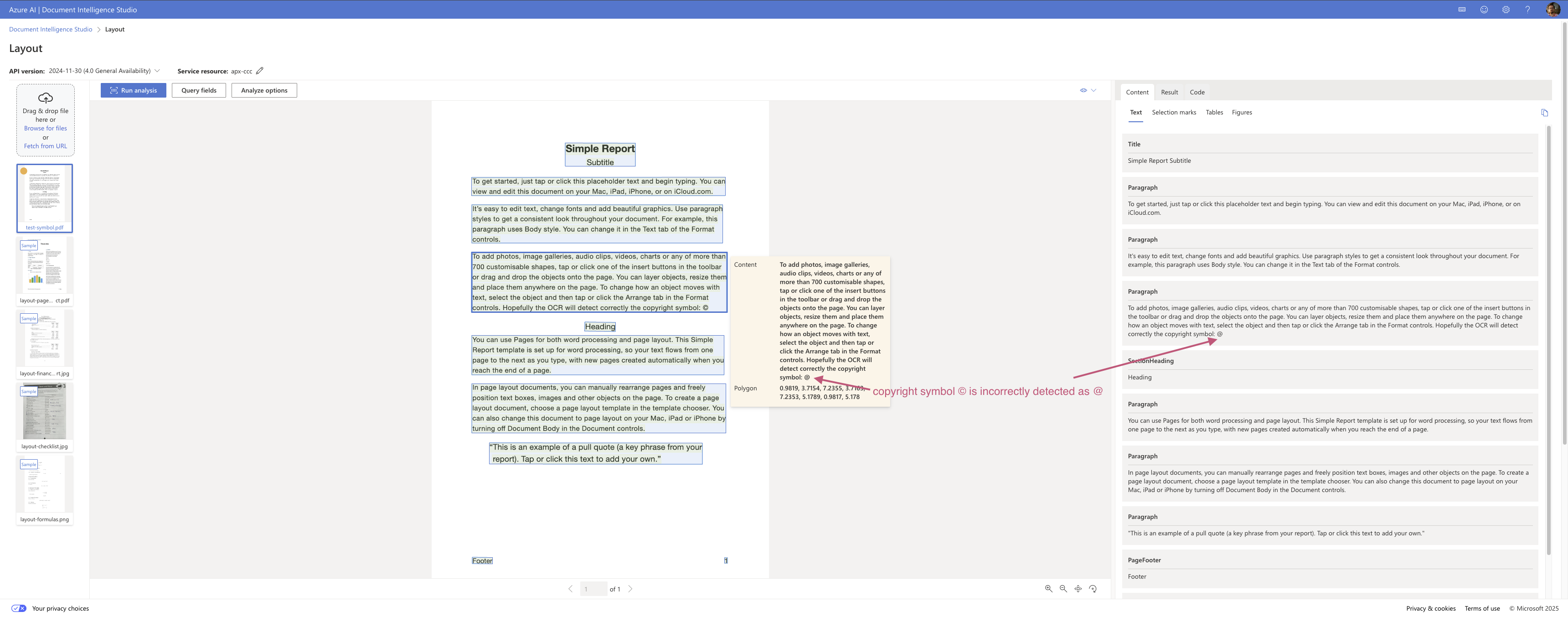The width and height of the screenshot is (1568, 617).
Task: Send feedback using the smiley icon
Action: [1484, 10]
